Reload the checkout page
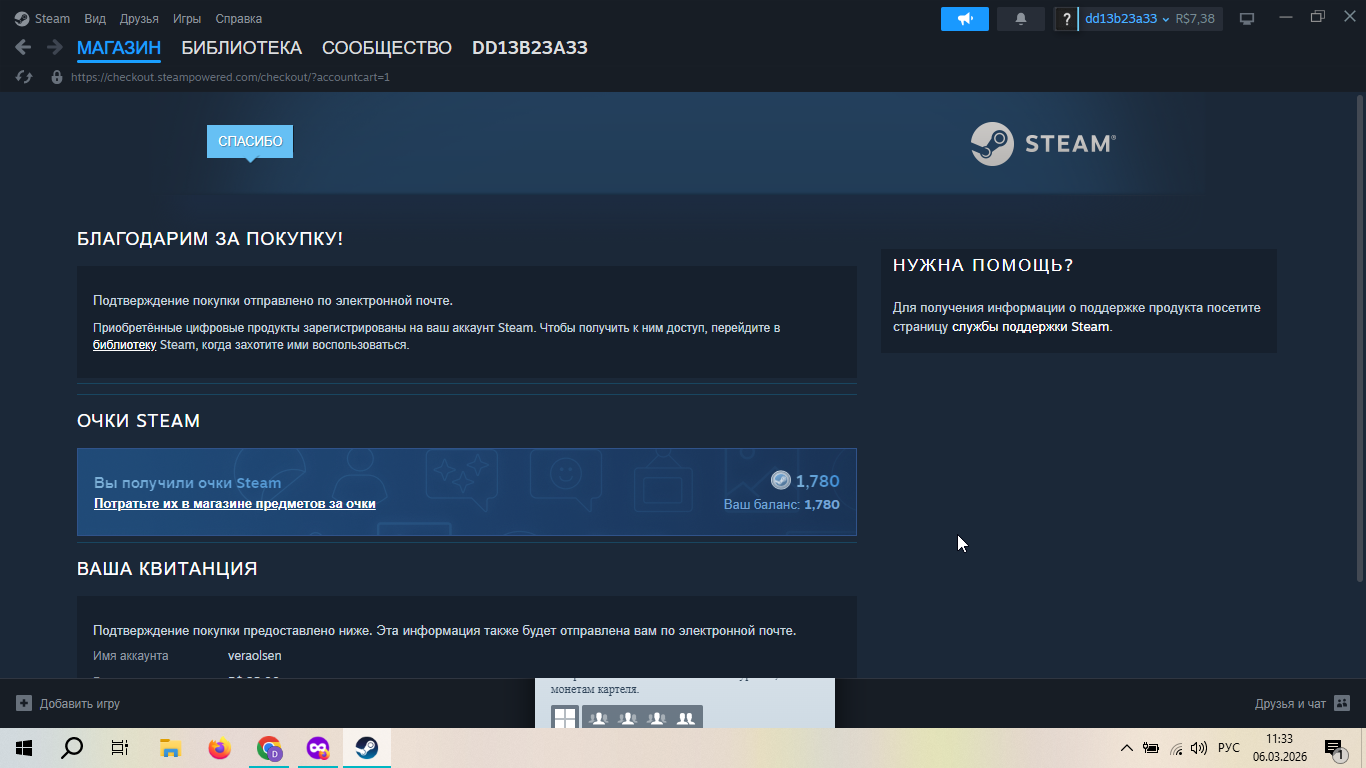This screenshot has width=1366, height=768. click(24, 77)
